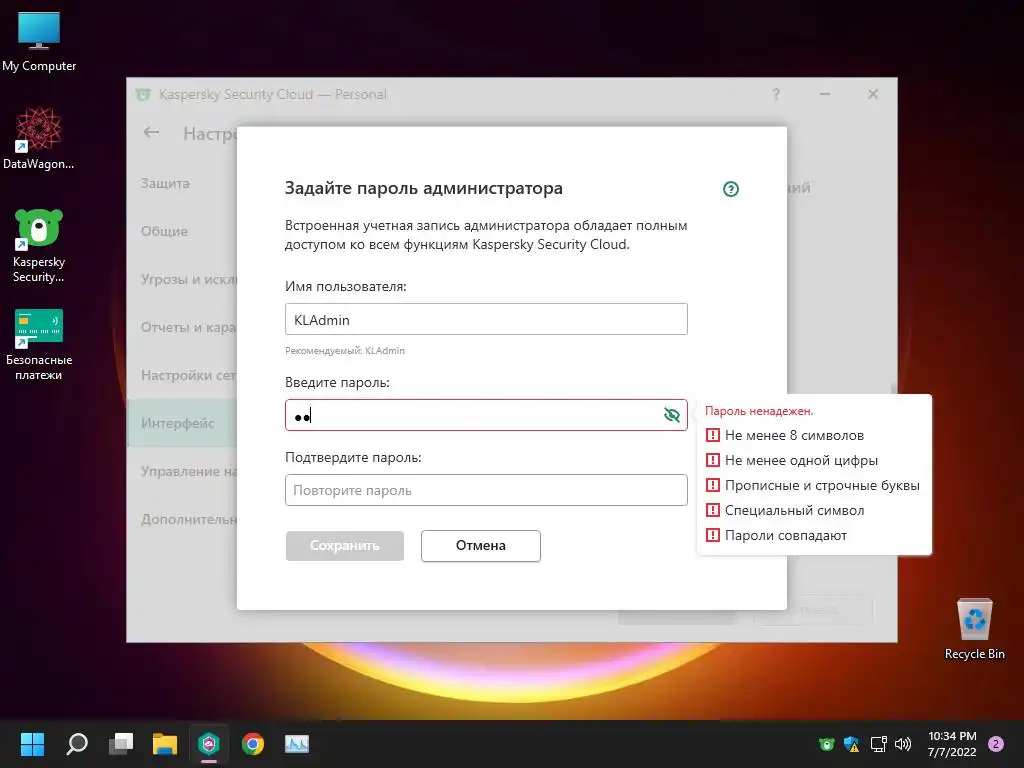Screen dimensions: 1024x768
Task: Open Kaspersky Security desktop shortcut
Action: coord(39,246)
